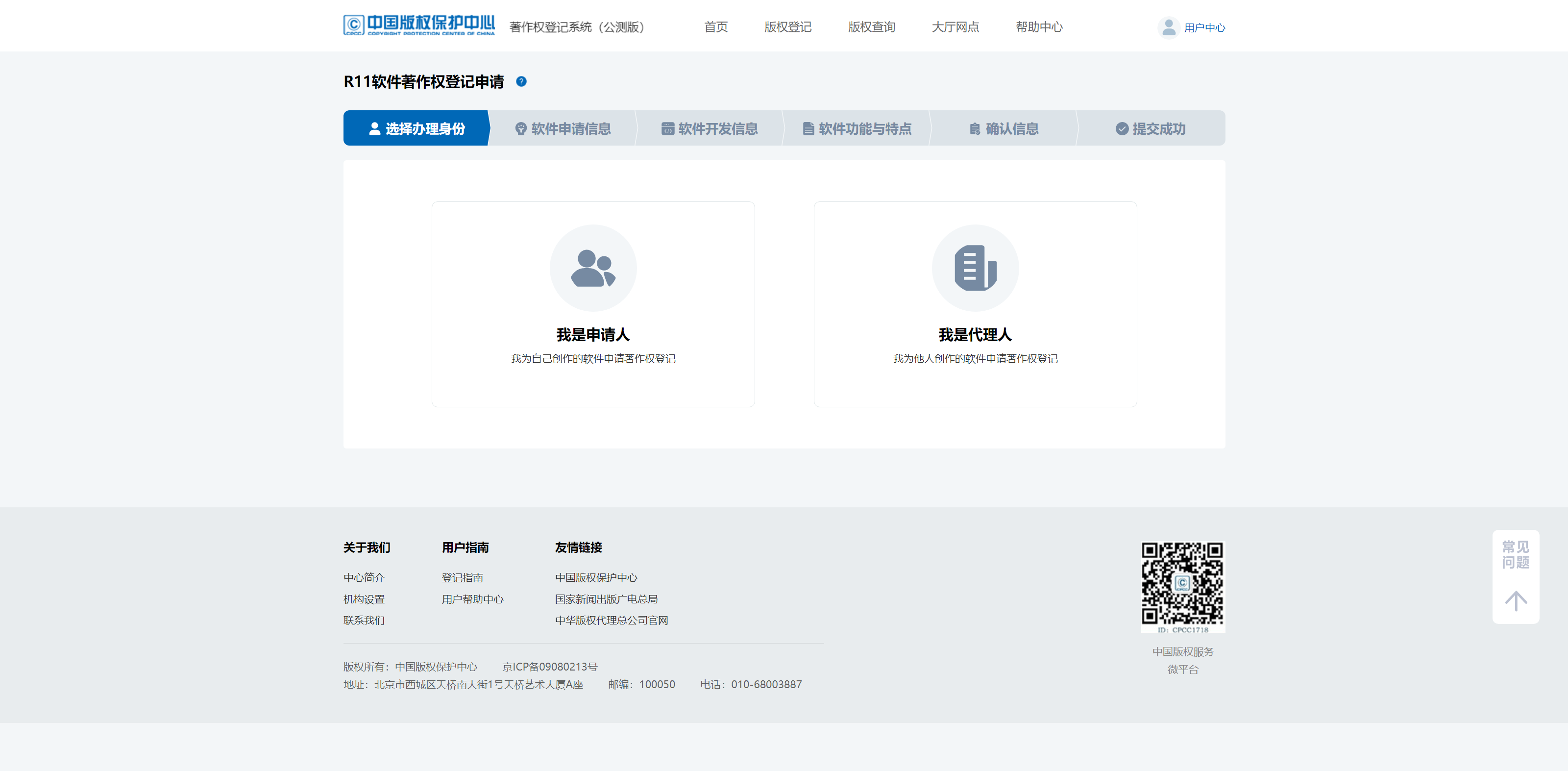Open 常见问题 floating button
1568x771 pixels.
pyautogui.click(x=1516, y=554)
